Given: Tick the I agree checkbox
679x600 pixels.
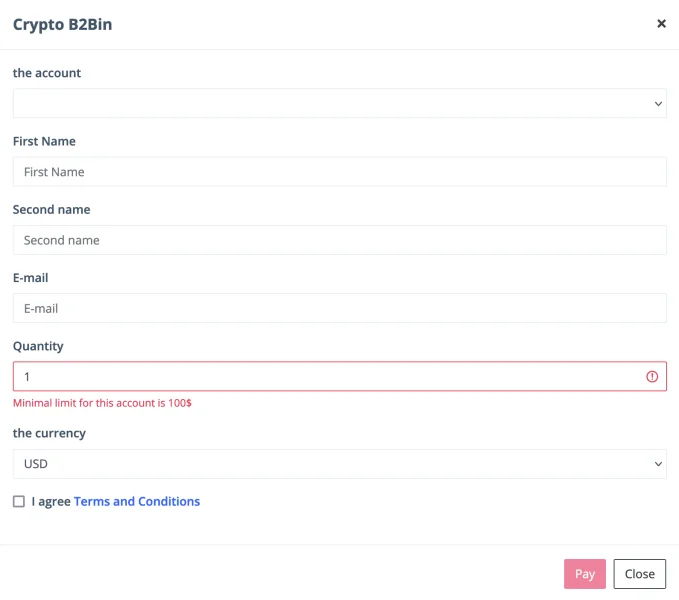Looking at the screenshot, I should click(19, 502).
